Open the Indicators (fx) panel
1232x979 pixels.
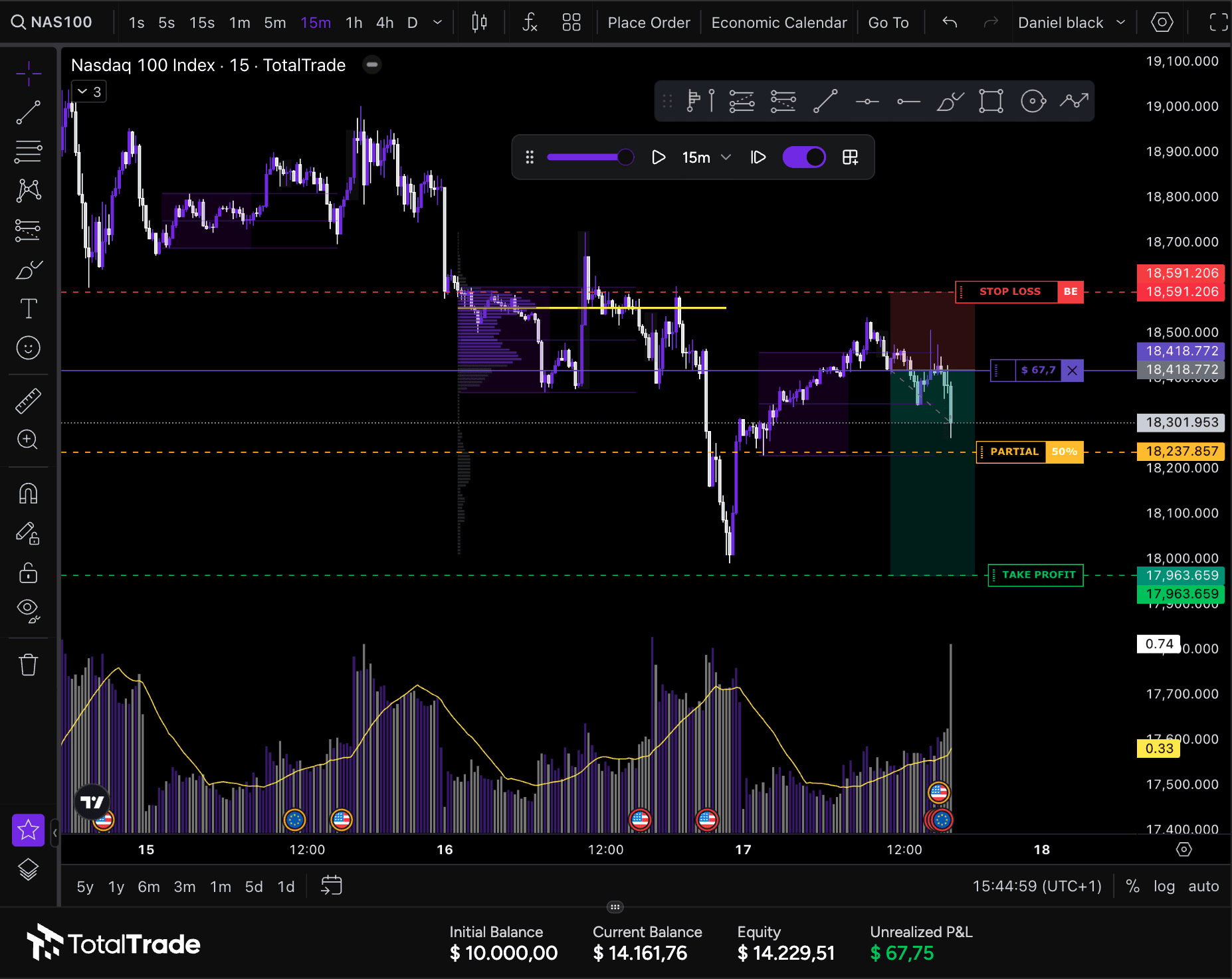530,22
